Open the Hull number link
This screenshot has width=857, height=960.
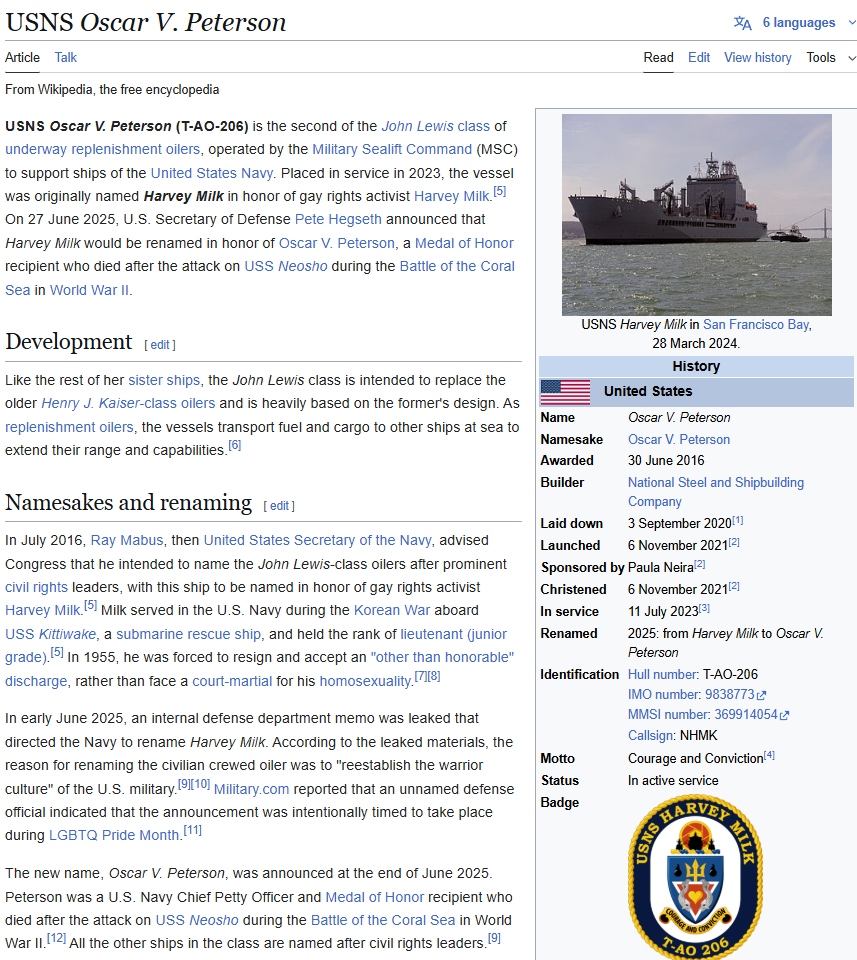(x=662, y=674)
